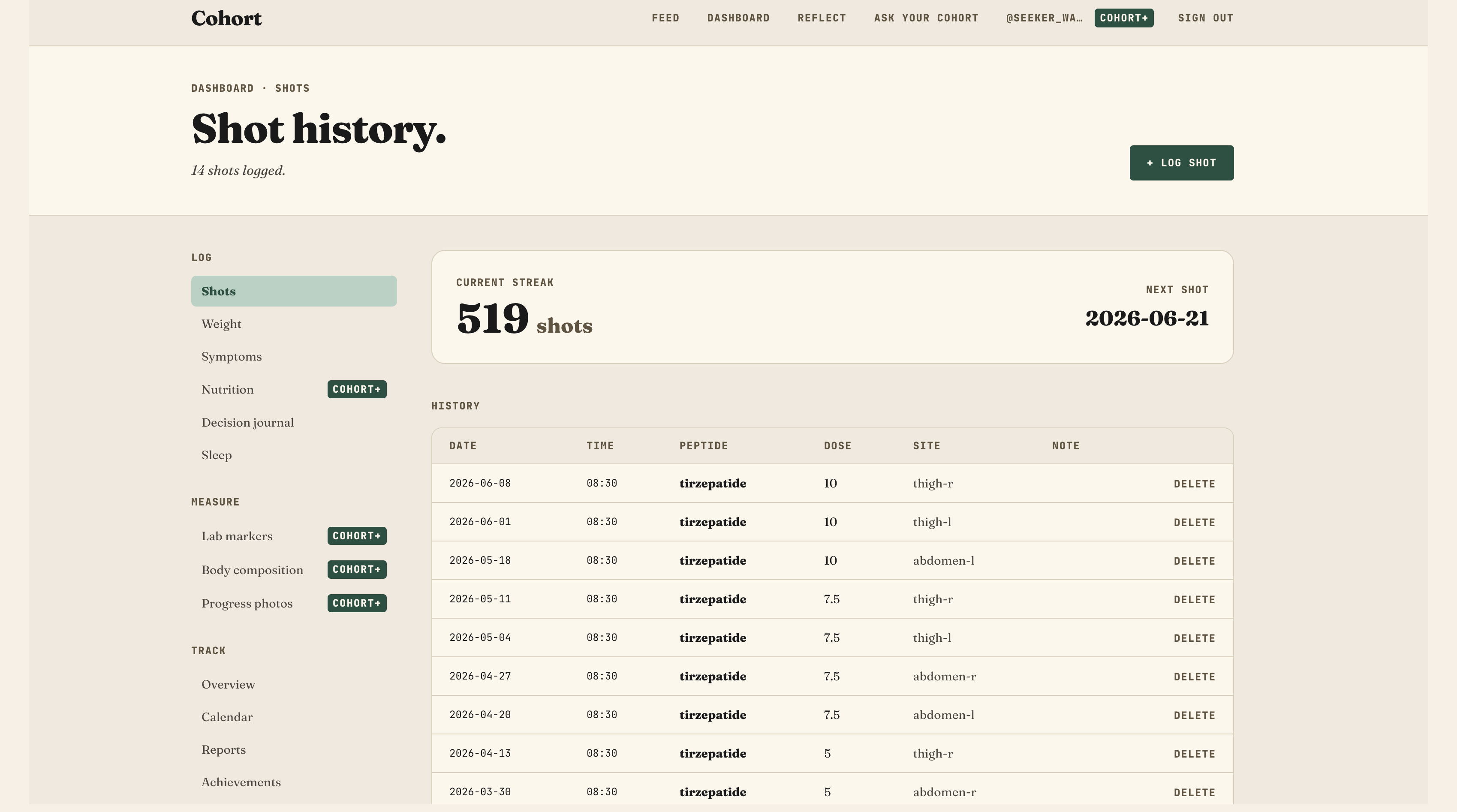Click the TIME column header
The height and width of the screenshot is (812, 1457).
(x=600, y=445)
